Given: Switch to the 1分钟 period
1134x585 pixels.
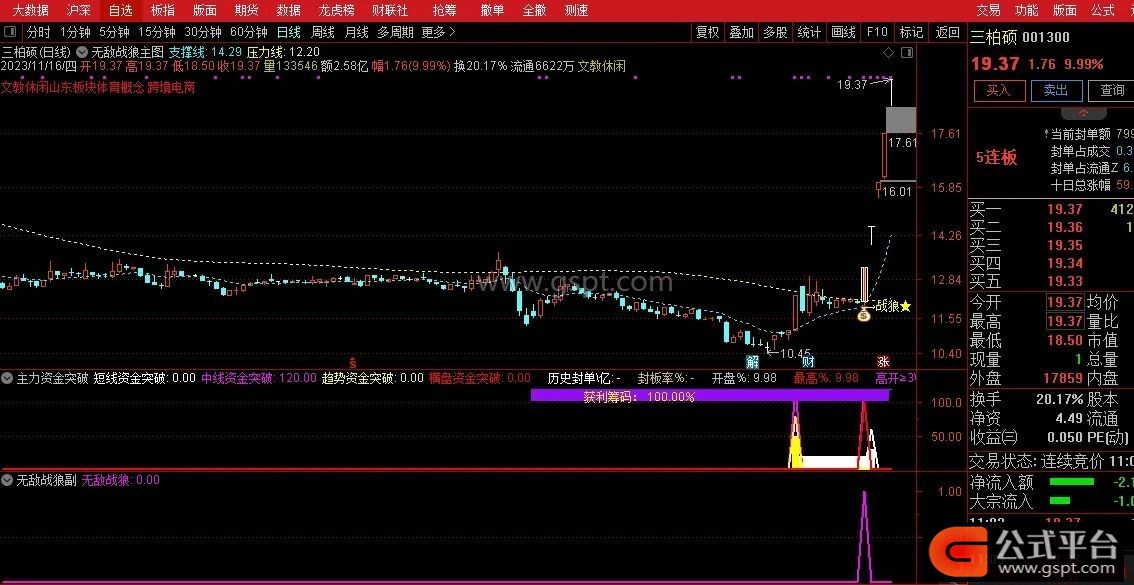Looking at the screenshot, I should tap(75, 32).
